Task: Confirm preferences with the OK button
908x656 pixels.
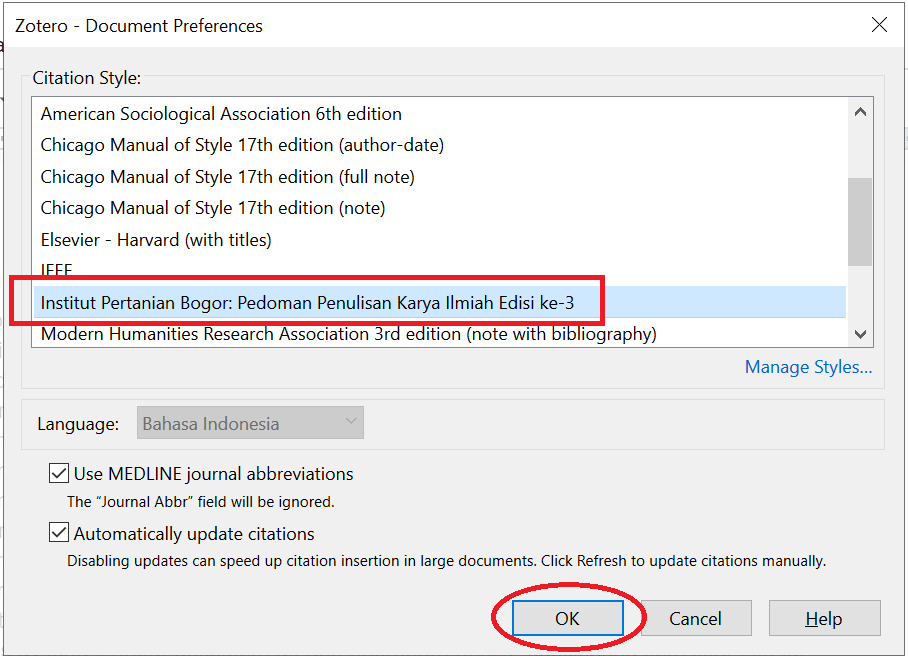Action: (567, 619)
